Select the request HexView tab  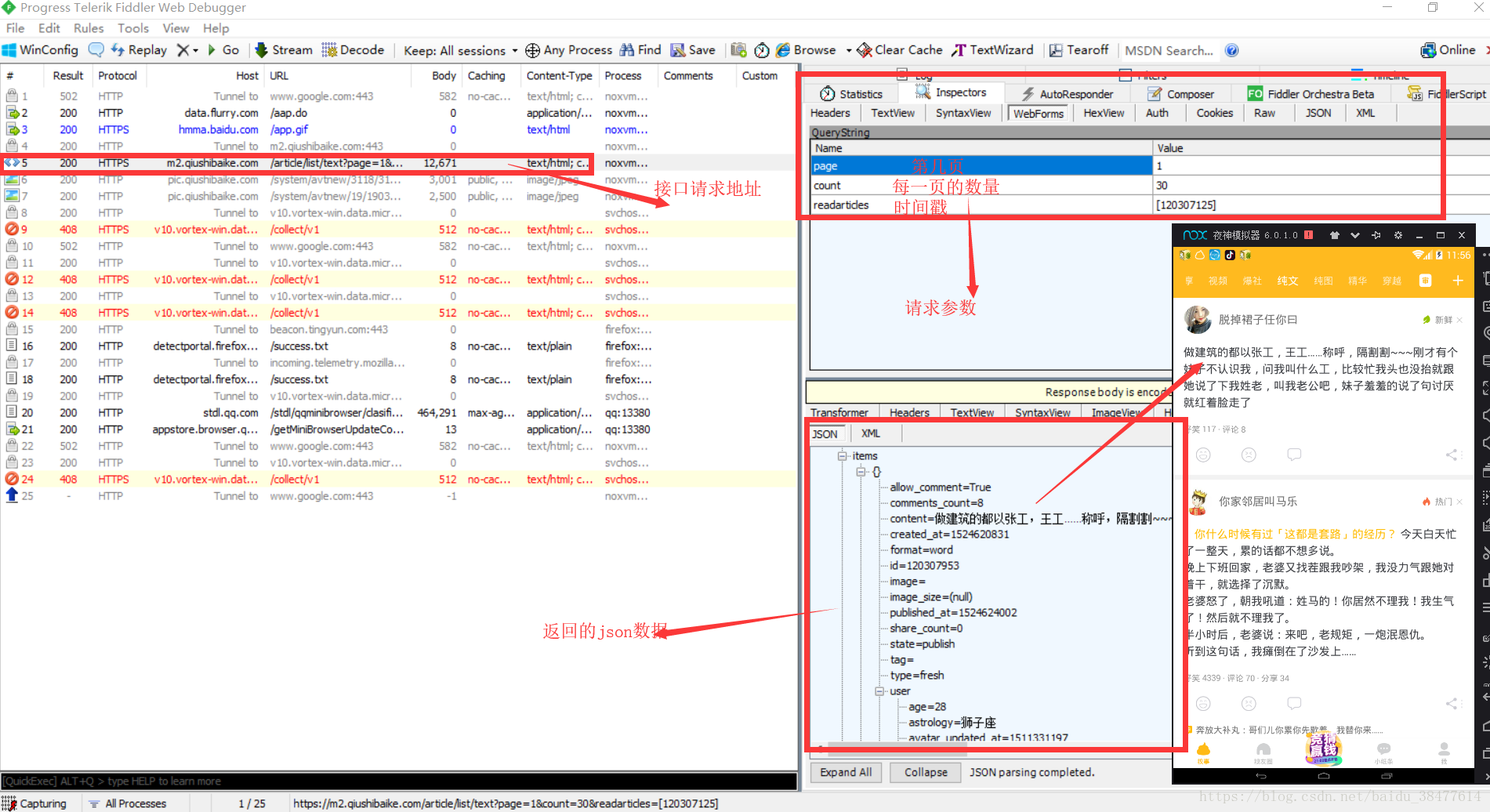pyautogui.click(x=1104, y=113)
